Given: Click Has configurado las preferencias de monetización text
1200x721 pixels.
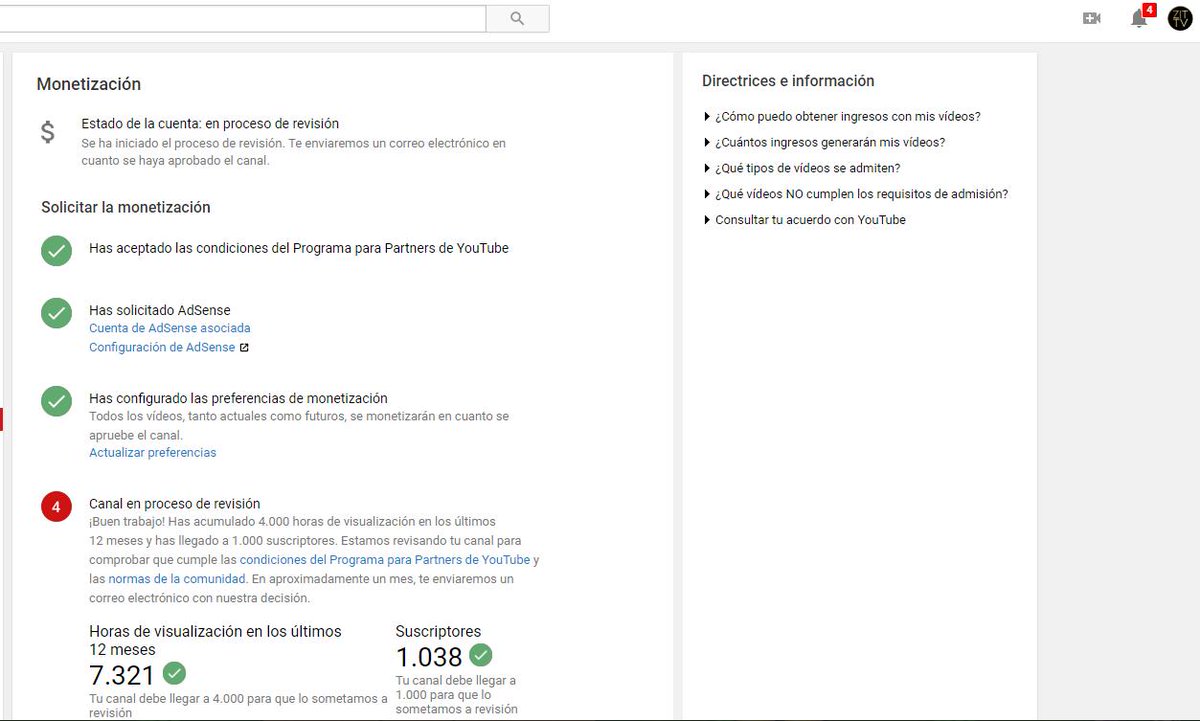Looking at the screenshot, I should click(x=238, y=398).
